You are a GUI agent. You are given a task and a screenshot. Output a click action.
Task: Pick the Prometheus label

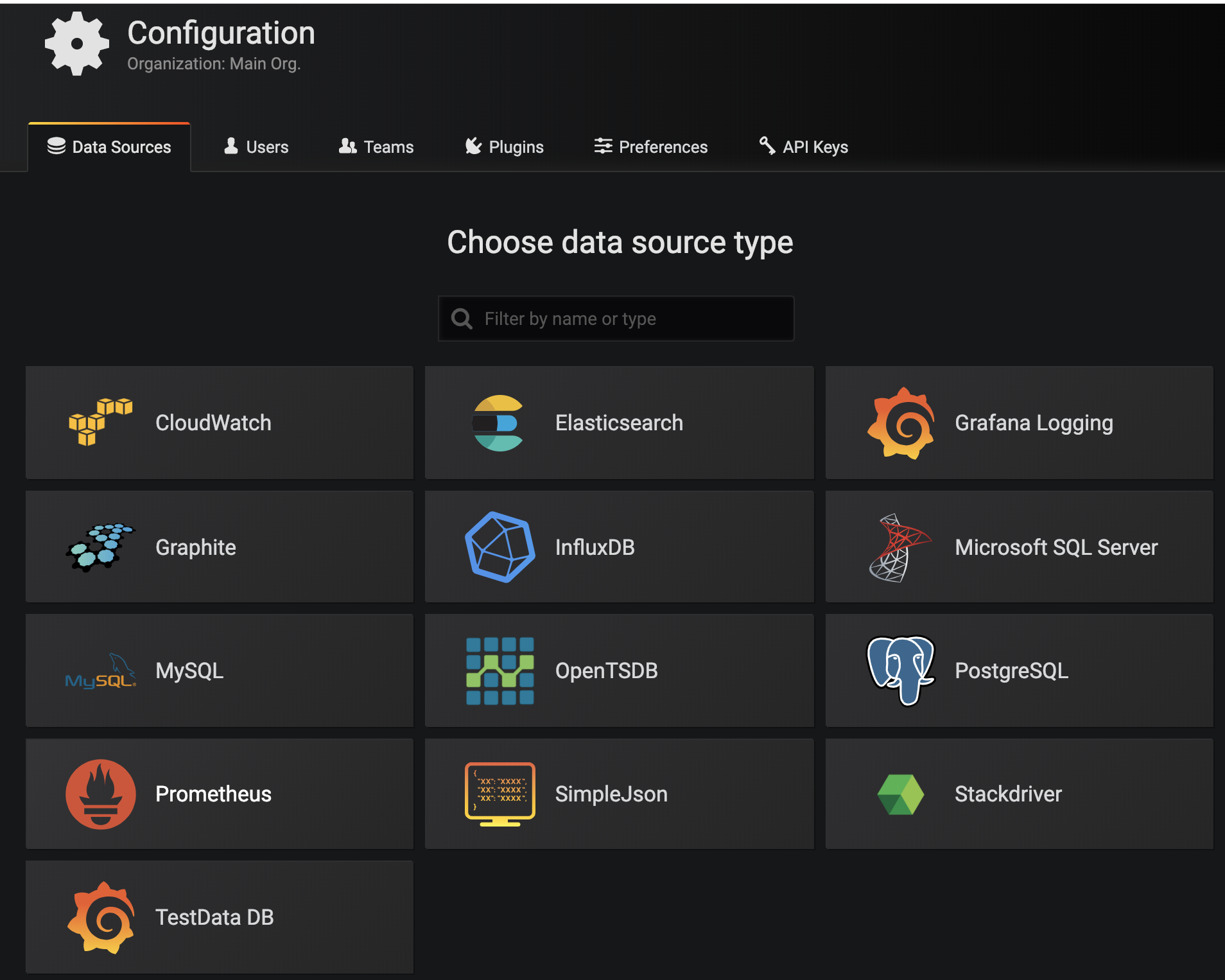(x=213, y=794)
